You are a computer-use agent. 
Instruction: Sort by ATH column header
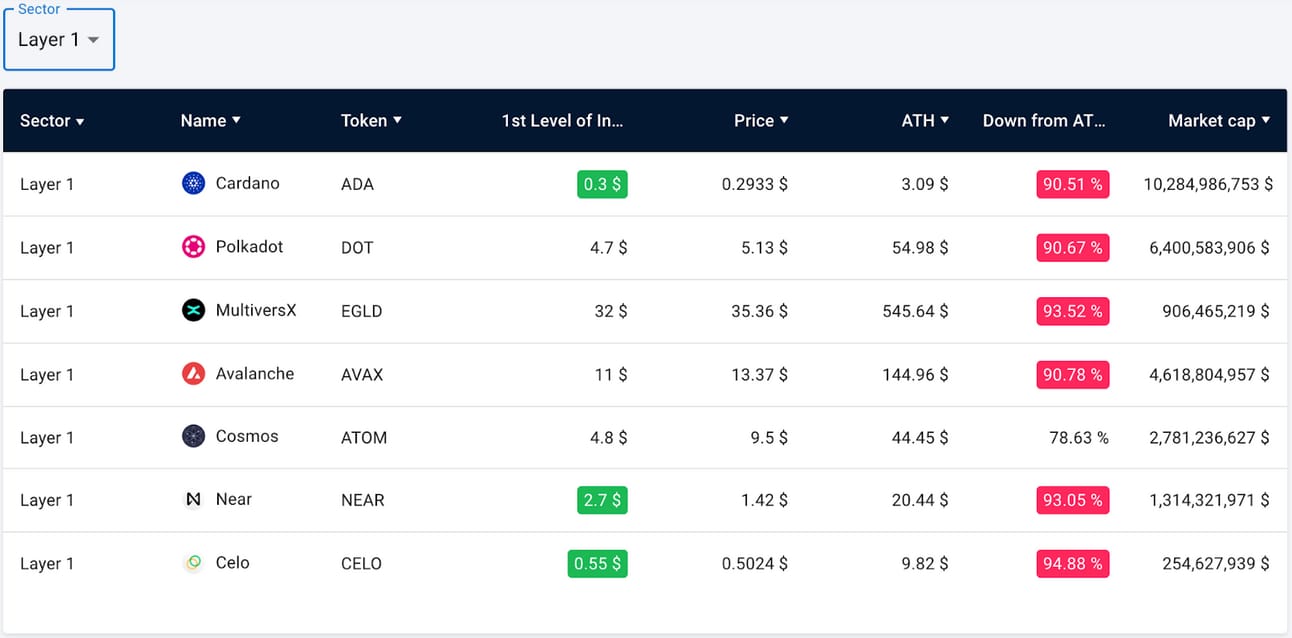(x=925, y=120)
